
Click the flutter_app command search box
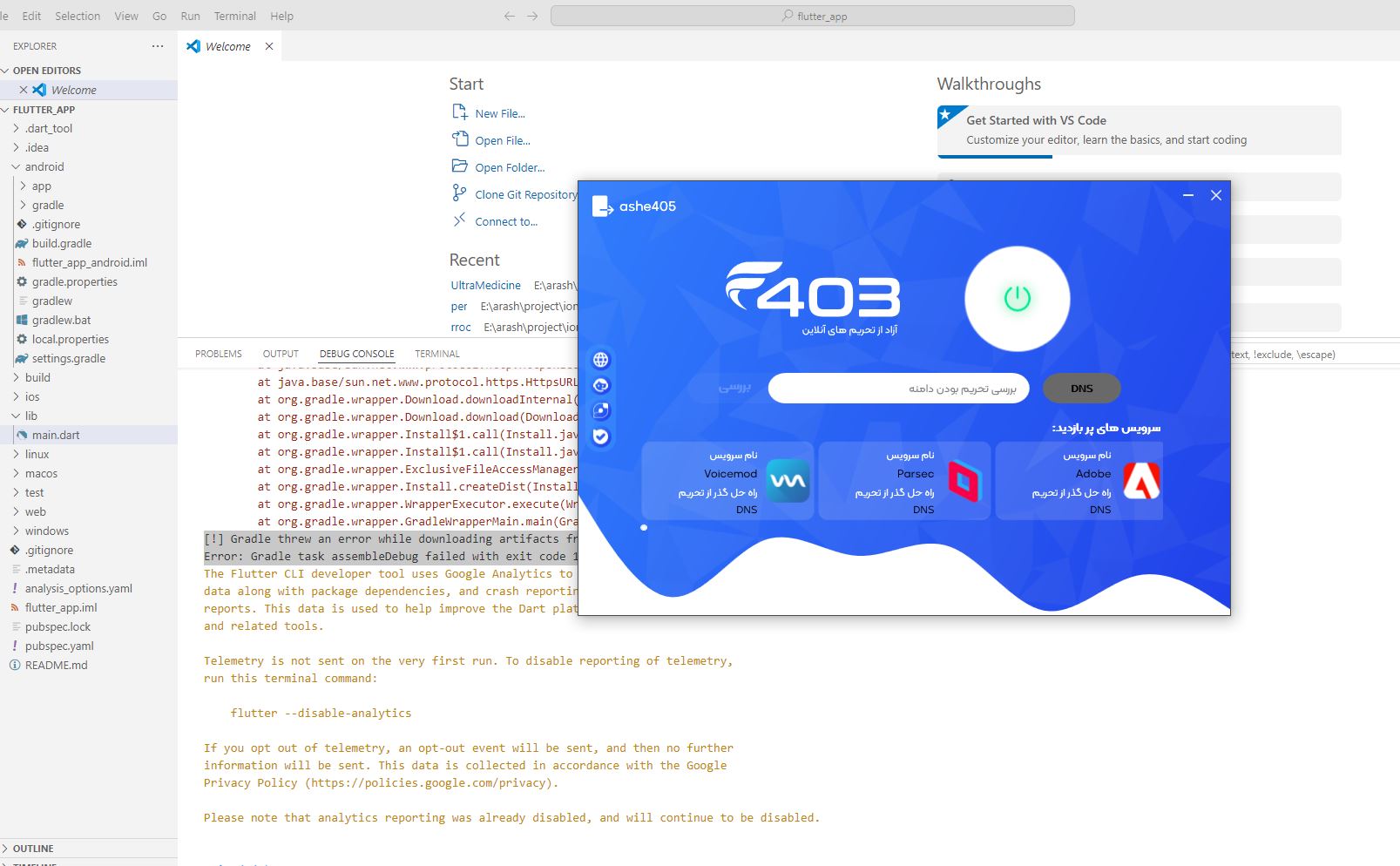(813, 16)
